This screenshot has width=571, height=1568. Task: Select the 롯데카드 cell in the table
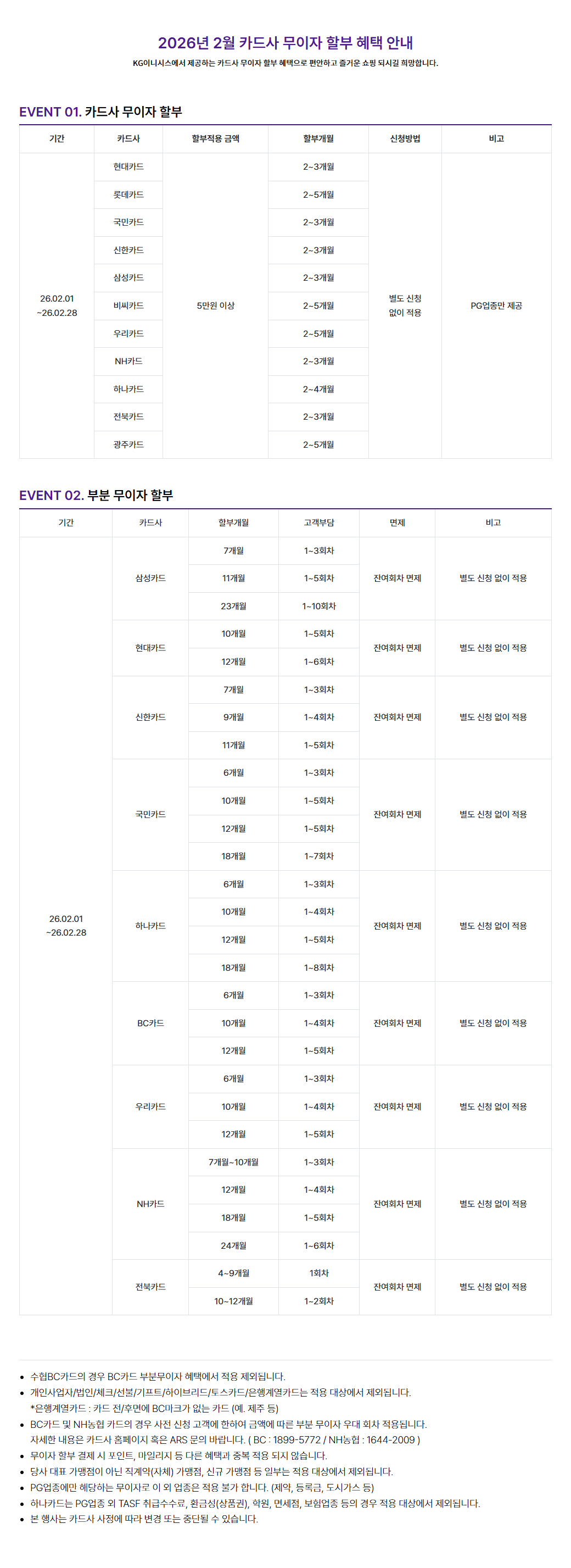point(128,195)
